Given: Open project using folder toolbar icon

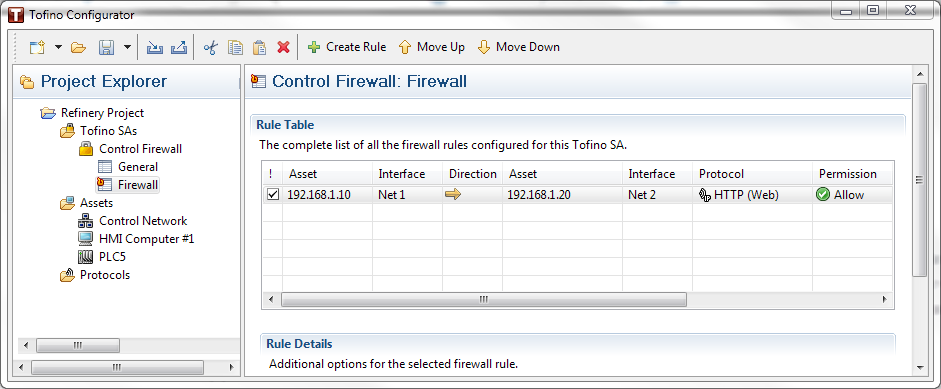Looking at the screenshot, I should pyautogui.click(x=79, y=47).
